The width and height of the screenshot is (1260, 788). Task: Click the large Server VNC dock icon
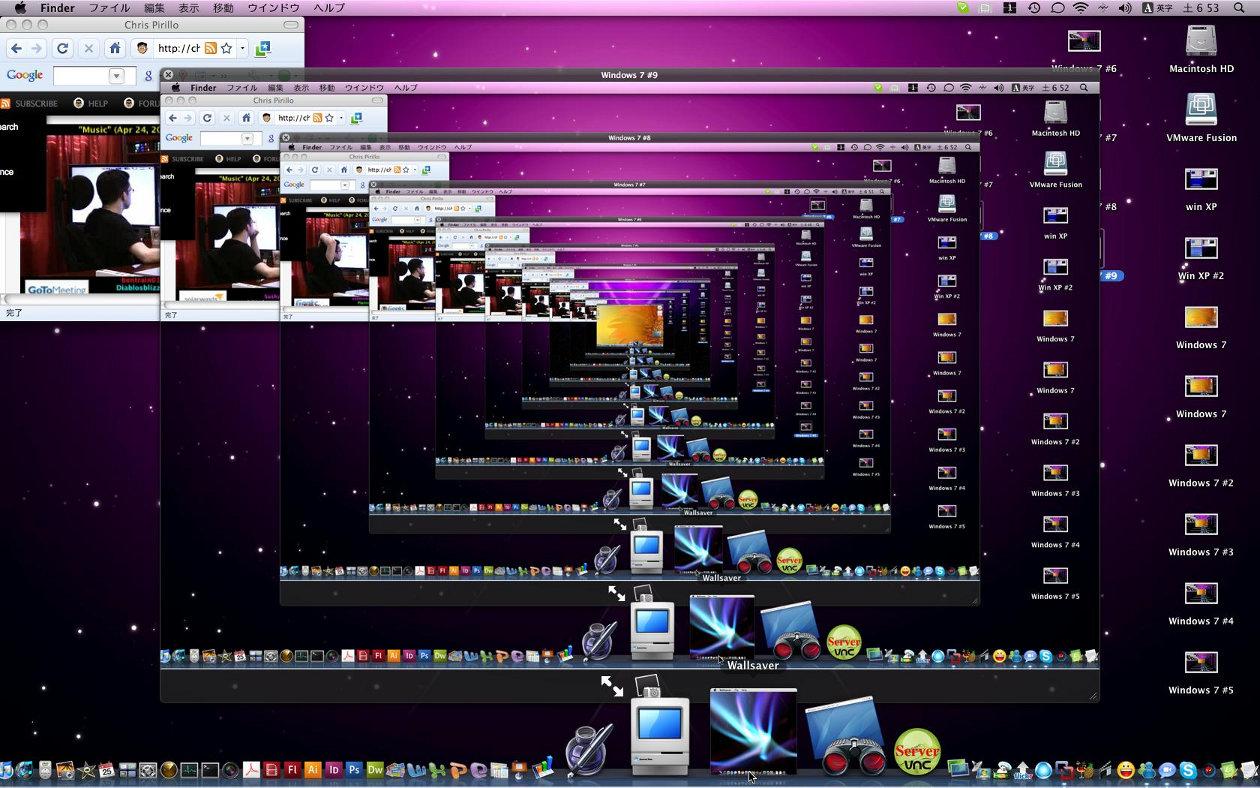tap(916, 751)
